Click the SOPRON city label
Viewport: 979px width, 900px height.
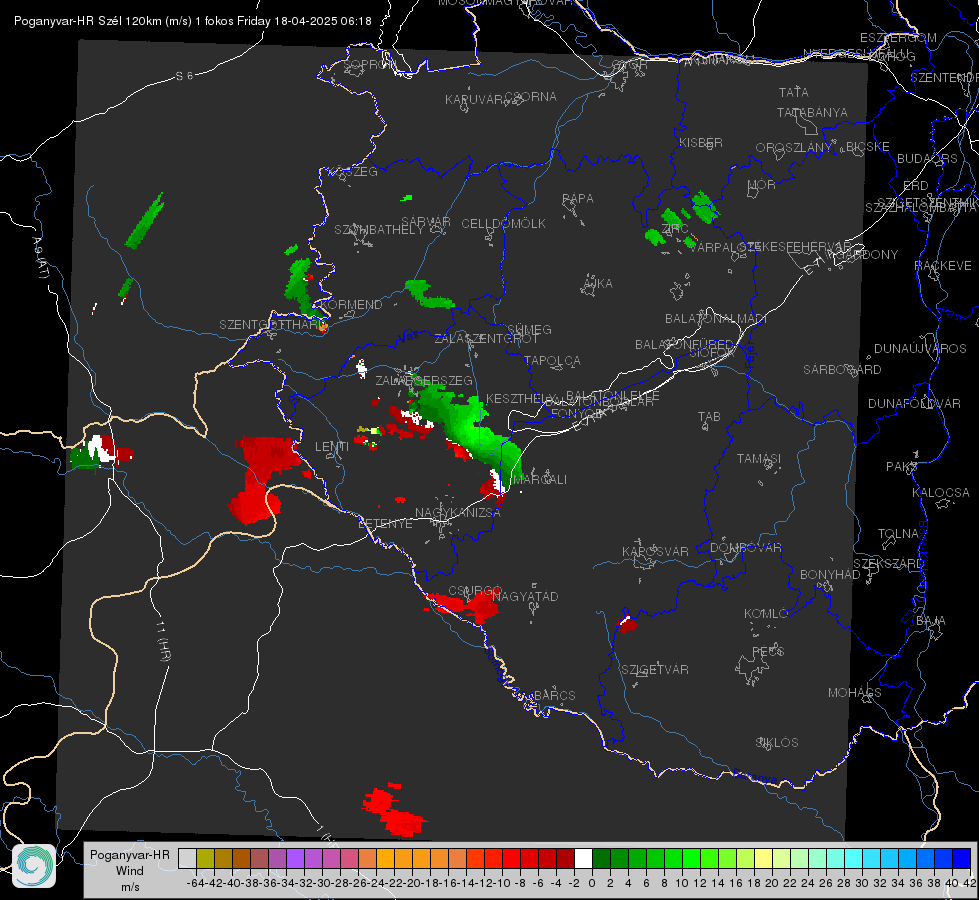pos(369,64)
